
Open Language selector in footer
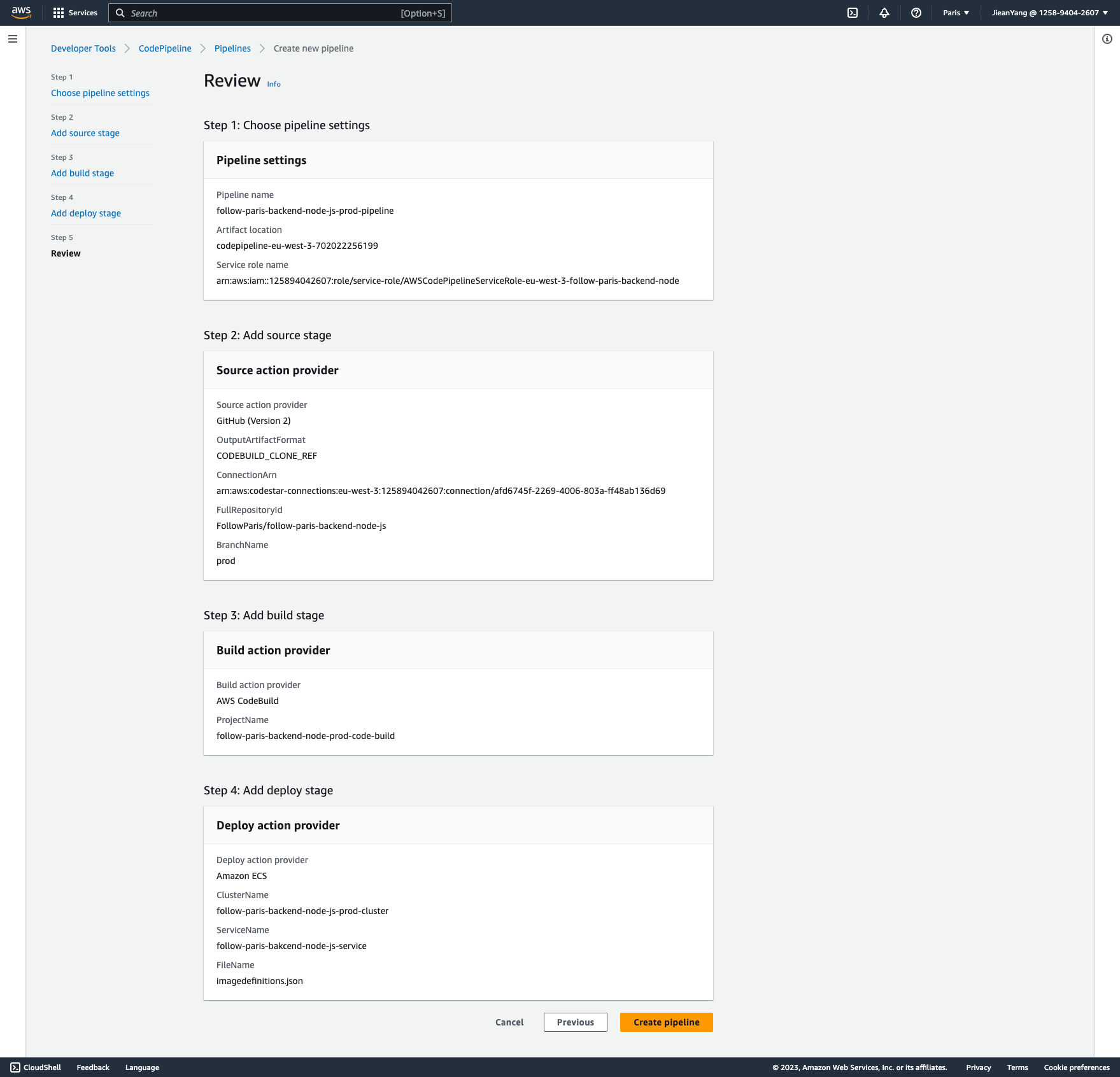[142, 1067]
